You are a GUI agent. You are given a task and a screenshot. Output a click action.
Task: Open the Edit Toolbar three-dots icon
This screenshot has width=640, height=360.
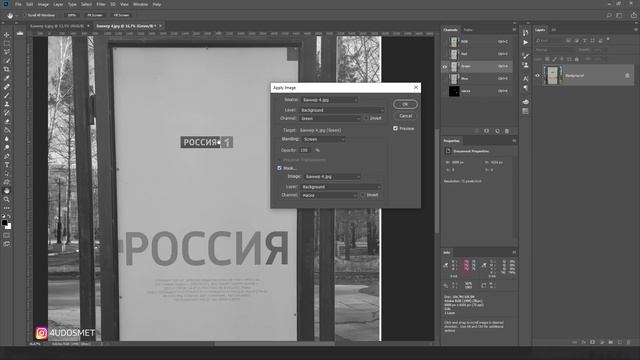click(x=7, y=208)
